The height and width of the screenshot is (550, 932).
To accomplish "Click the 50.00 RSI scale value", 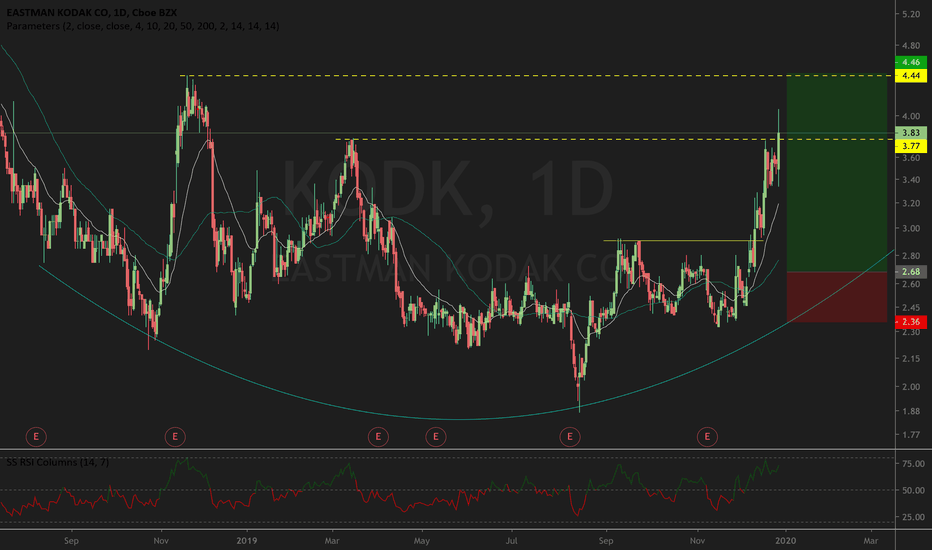I will 913,491.
